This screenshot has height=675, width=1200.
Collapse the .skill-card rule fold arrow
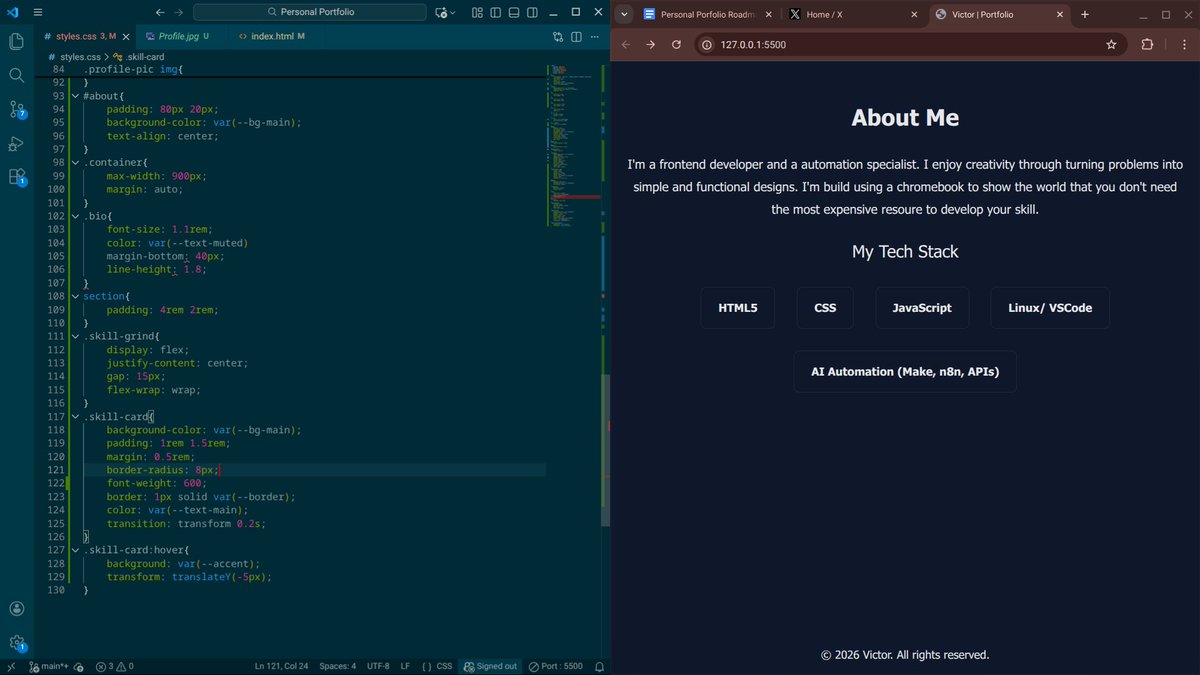pyautogui.click(x=75, y=417)
